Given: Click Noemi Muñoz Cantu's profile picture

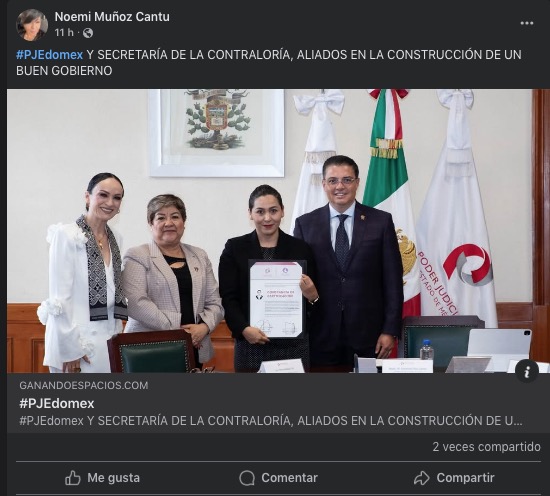Looking at the screenshot, I should click(32, 25).
